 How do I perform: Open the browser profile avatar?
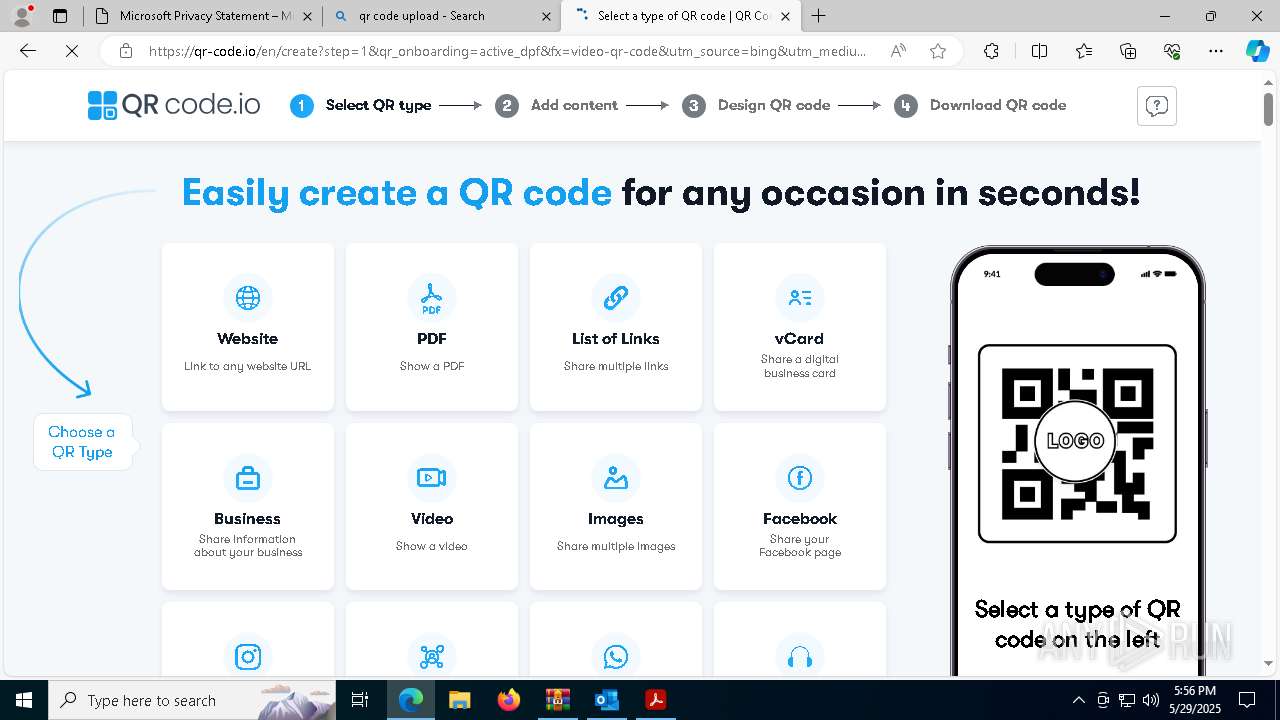pyautogui.click(x=22, y=16)
